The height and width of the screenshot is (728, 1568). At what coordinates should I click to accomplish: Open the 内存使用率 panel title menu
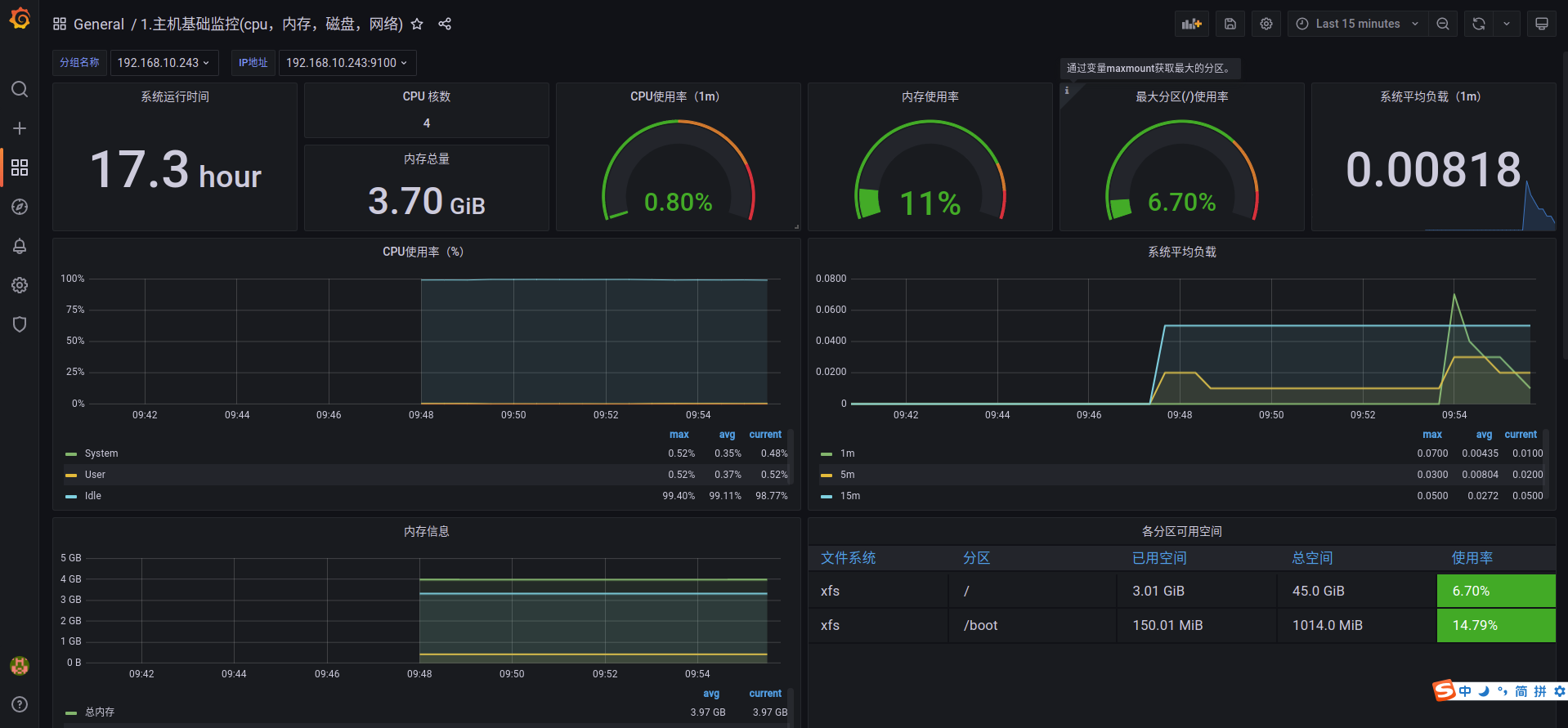tap(930, 96)
